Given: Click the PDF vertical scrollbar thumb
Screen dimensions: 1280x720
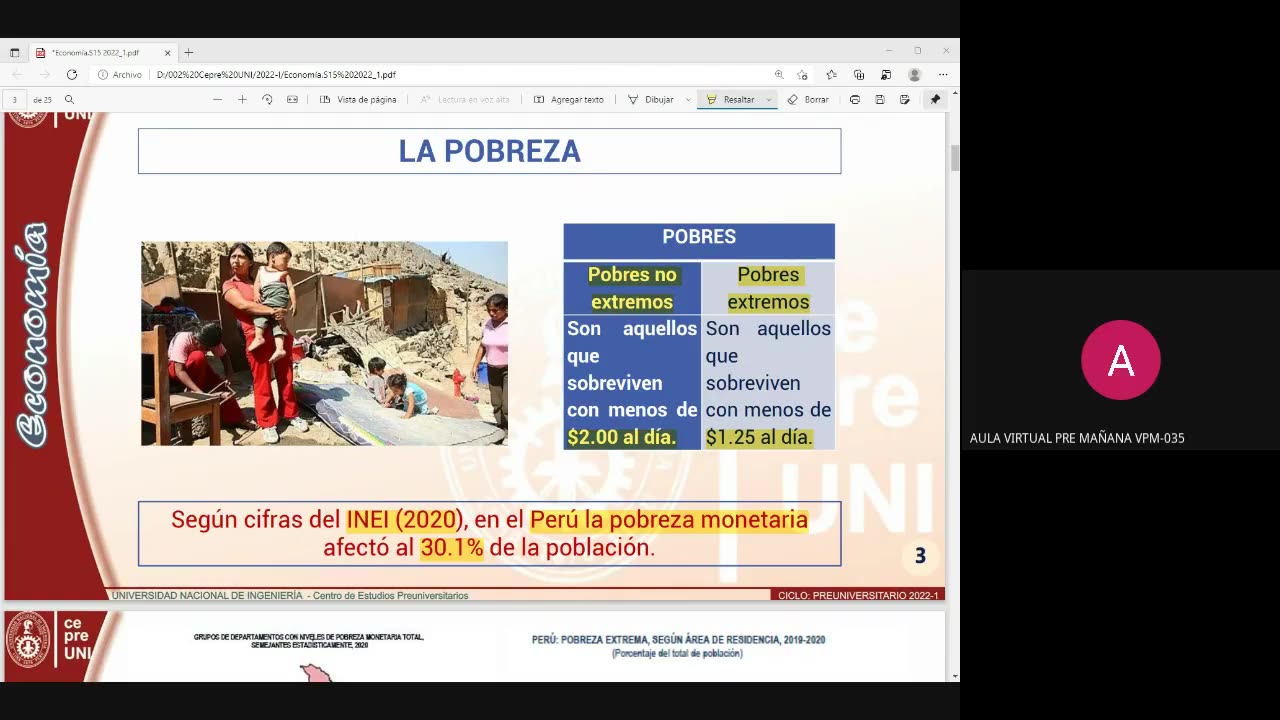Looking at the screenshot, I should click(x=955, y=158).
